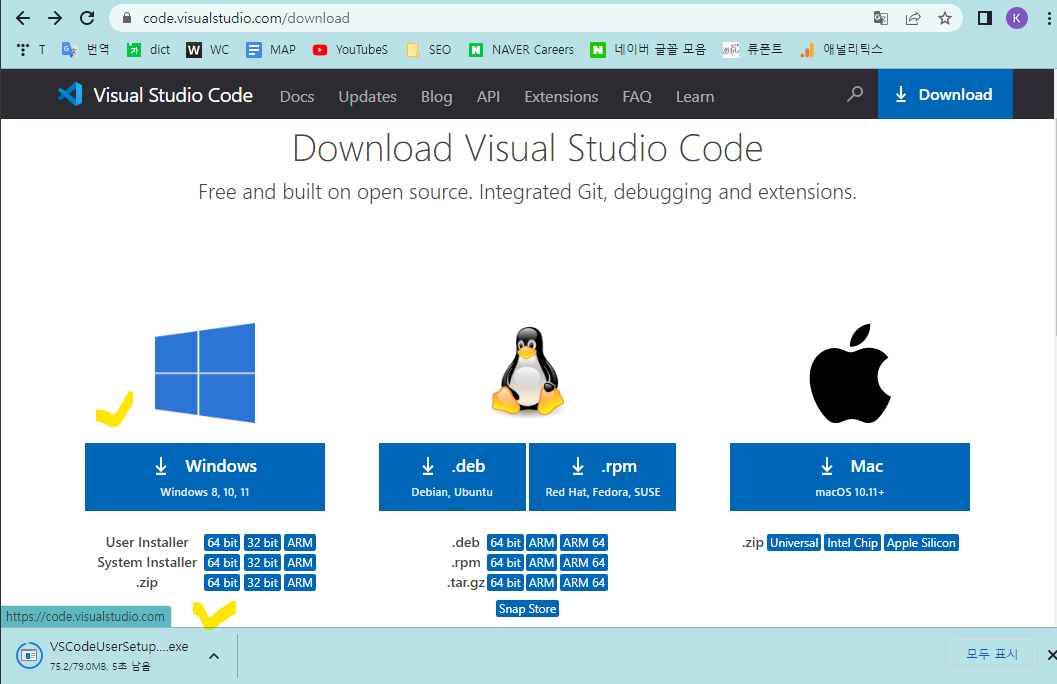Click the 모두 표시 show all button
1057x684 pixels.
(x=992, y=654)
